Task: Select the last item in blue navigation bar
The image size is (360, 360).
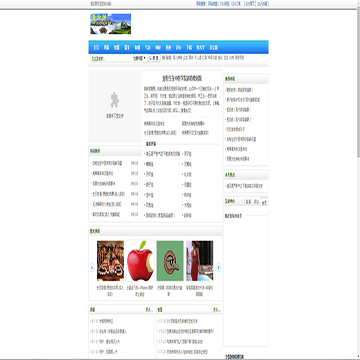Action: [214, 48]
